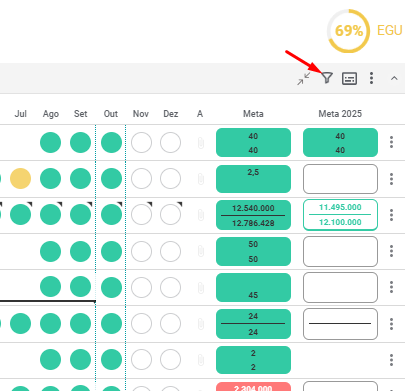
Task: Open the row options menu for the Meta 2 row
Action: [x=391, y=360]
